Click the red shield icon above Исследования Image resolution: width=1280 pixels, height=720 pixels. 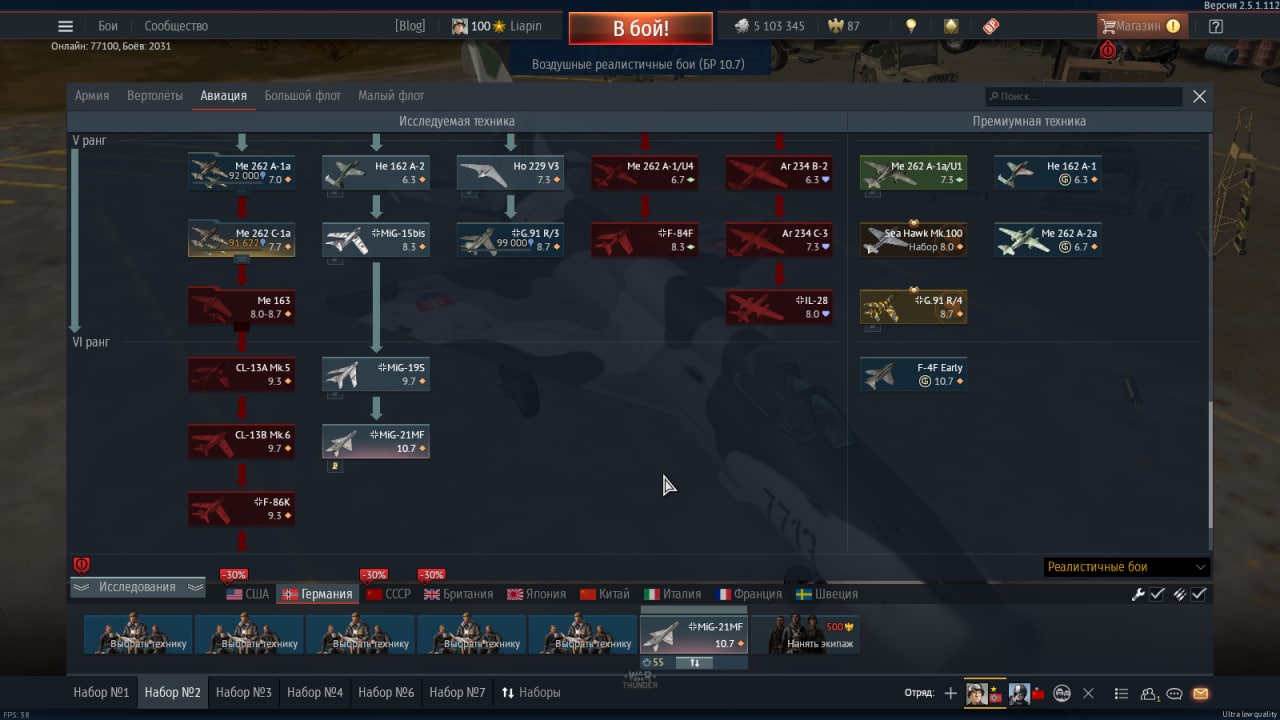click(x=81, y=565)
